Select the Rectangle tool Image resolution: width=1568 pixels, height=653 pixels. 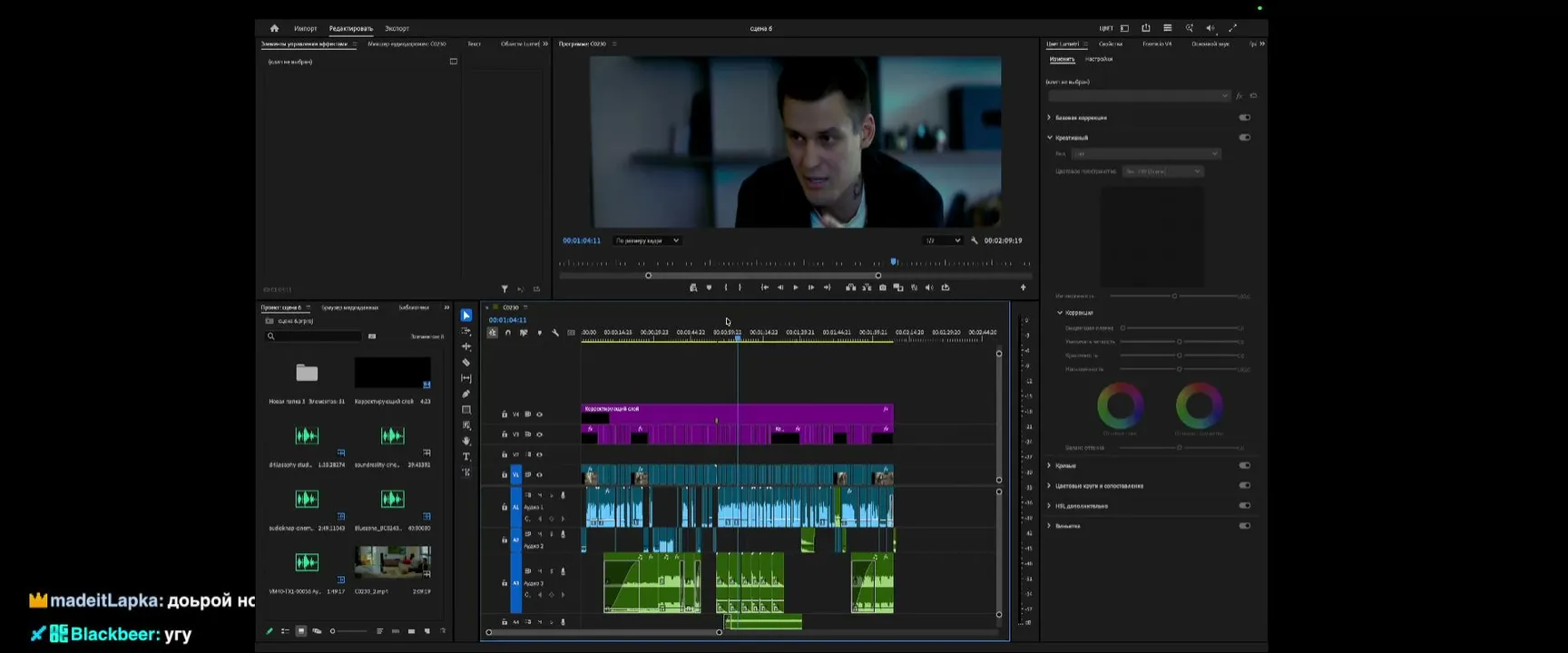(466, 410)
